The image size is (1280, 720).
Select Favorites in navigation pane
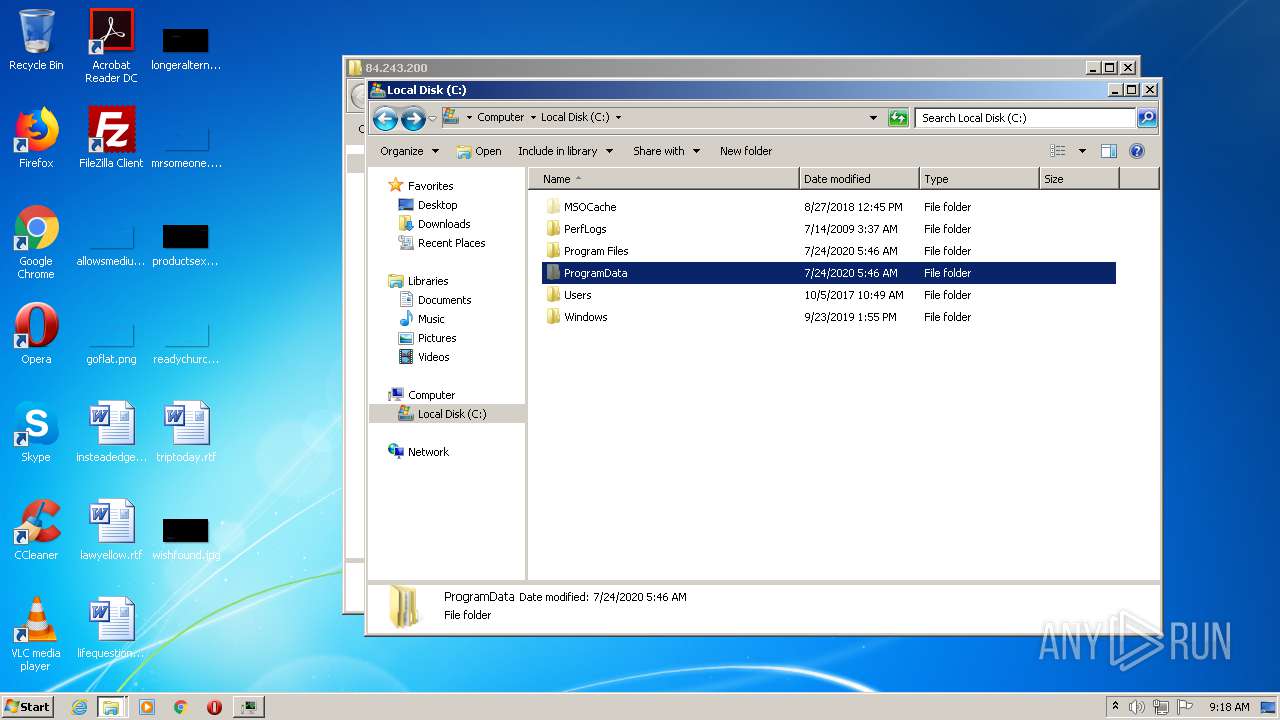(421, 186)
